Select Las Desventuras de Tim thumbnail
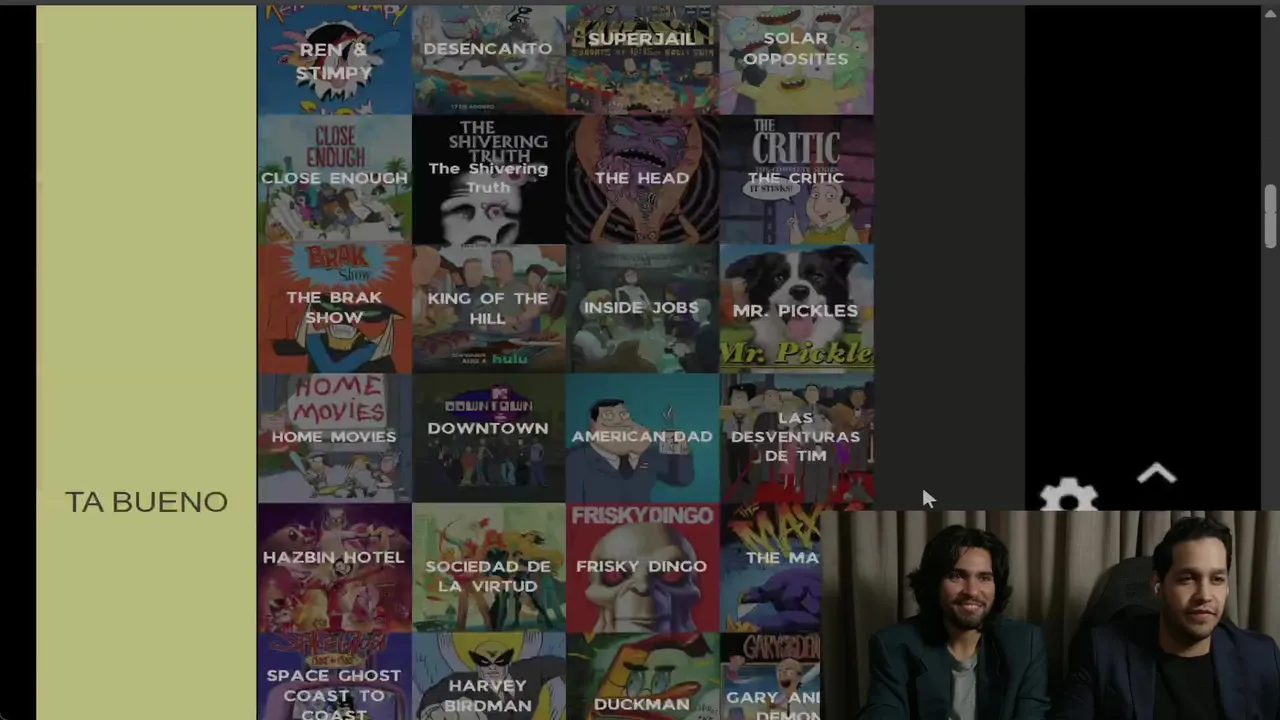This screenshot has height=720, width=1280. [x=796, y=438]
